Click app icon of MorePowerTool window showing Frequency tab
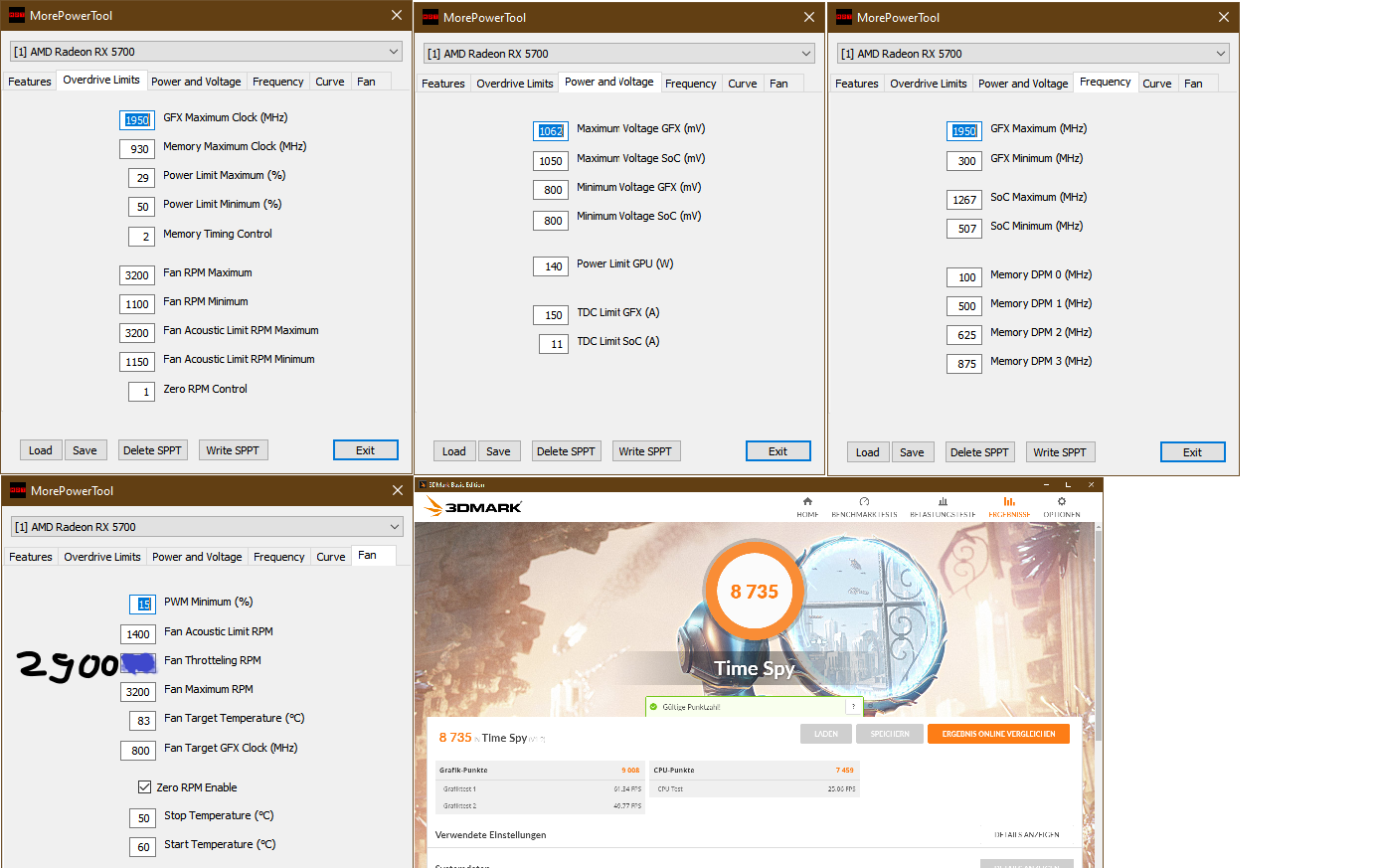 point(844,17)
